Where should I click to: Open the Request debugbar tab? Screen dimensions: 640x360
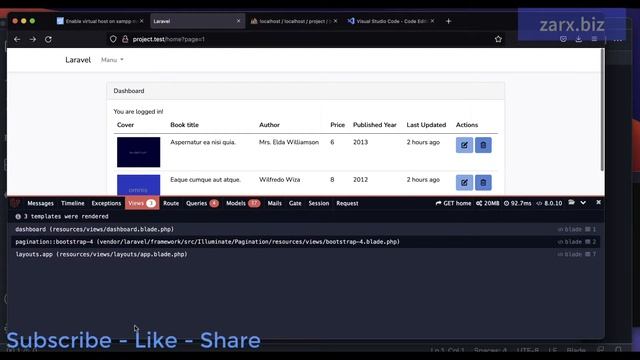[x=347, y=203]
